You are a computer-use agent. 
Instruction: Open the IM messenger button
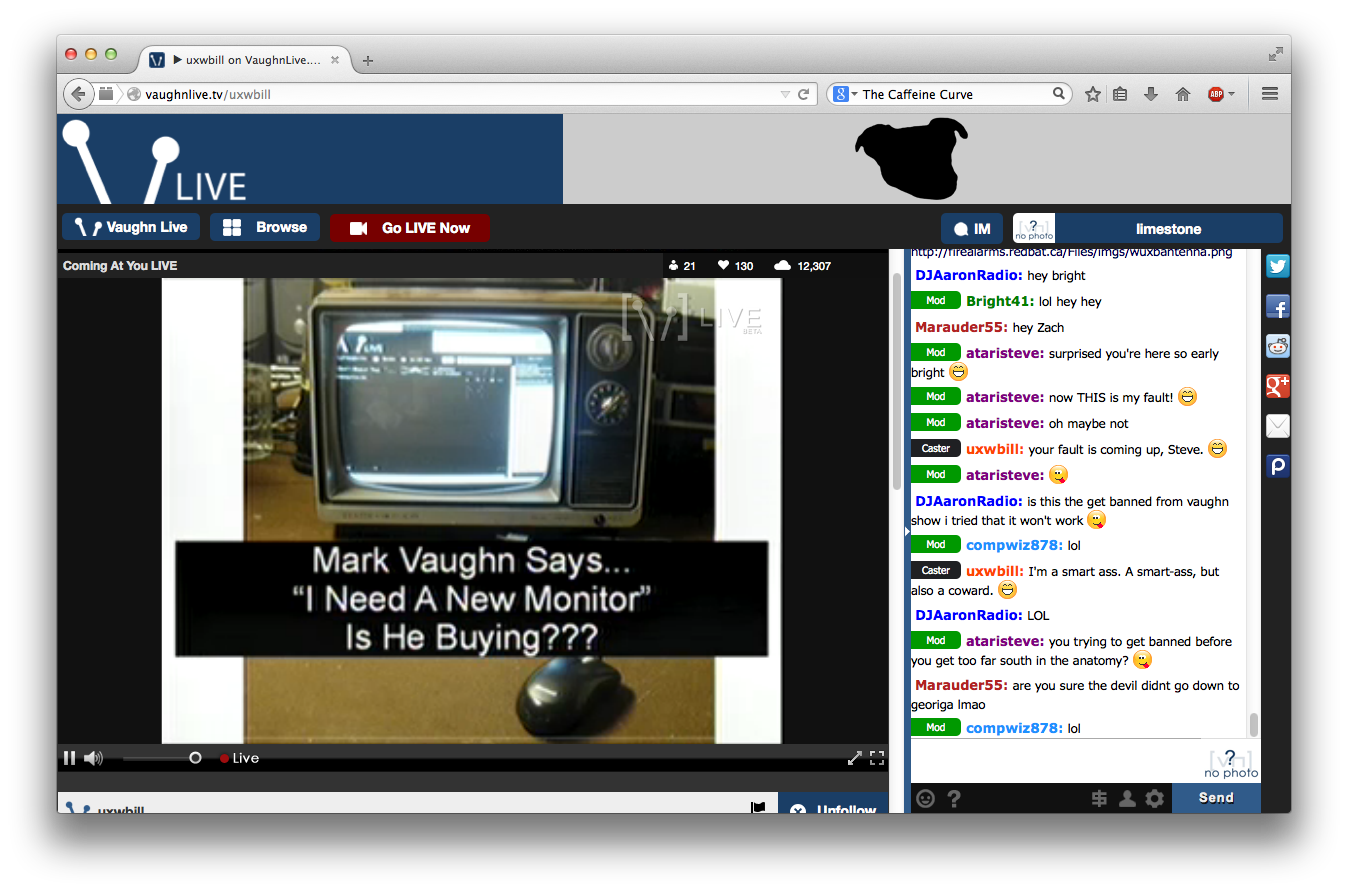coord(972,228)
